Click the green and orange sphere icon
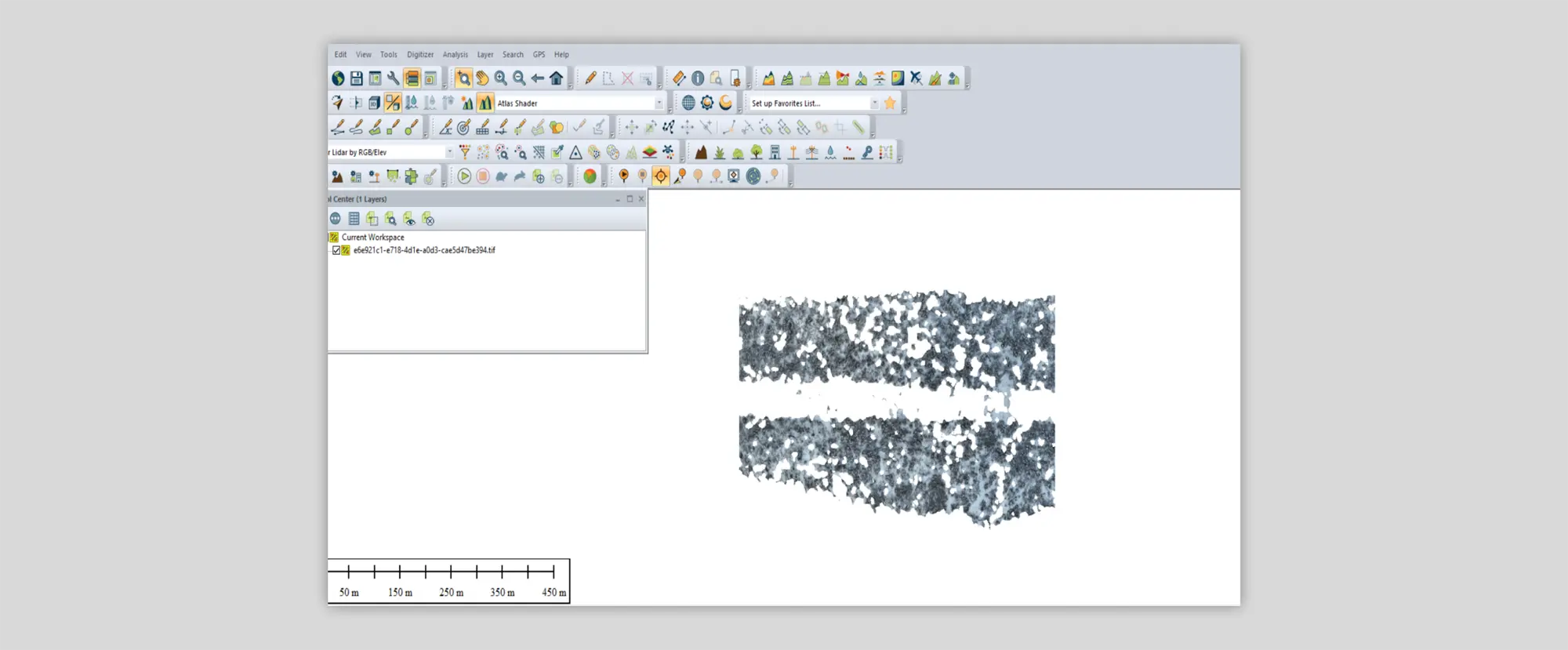Viewport: 1568px width, 650px height. 590,176
